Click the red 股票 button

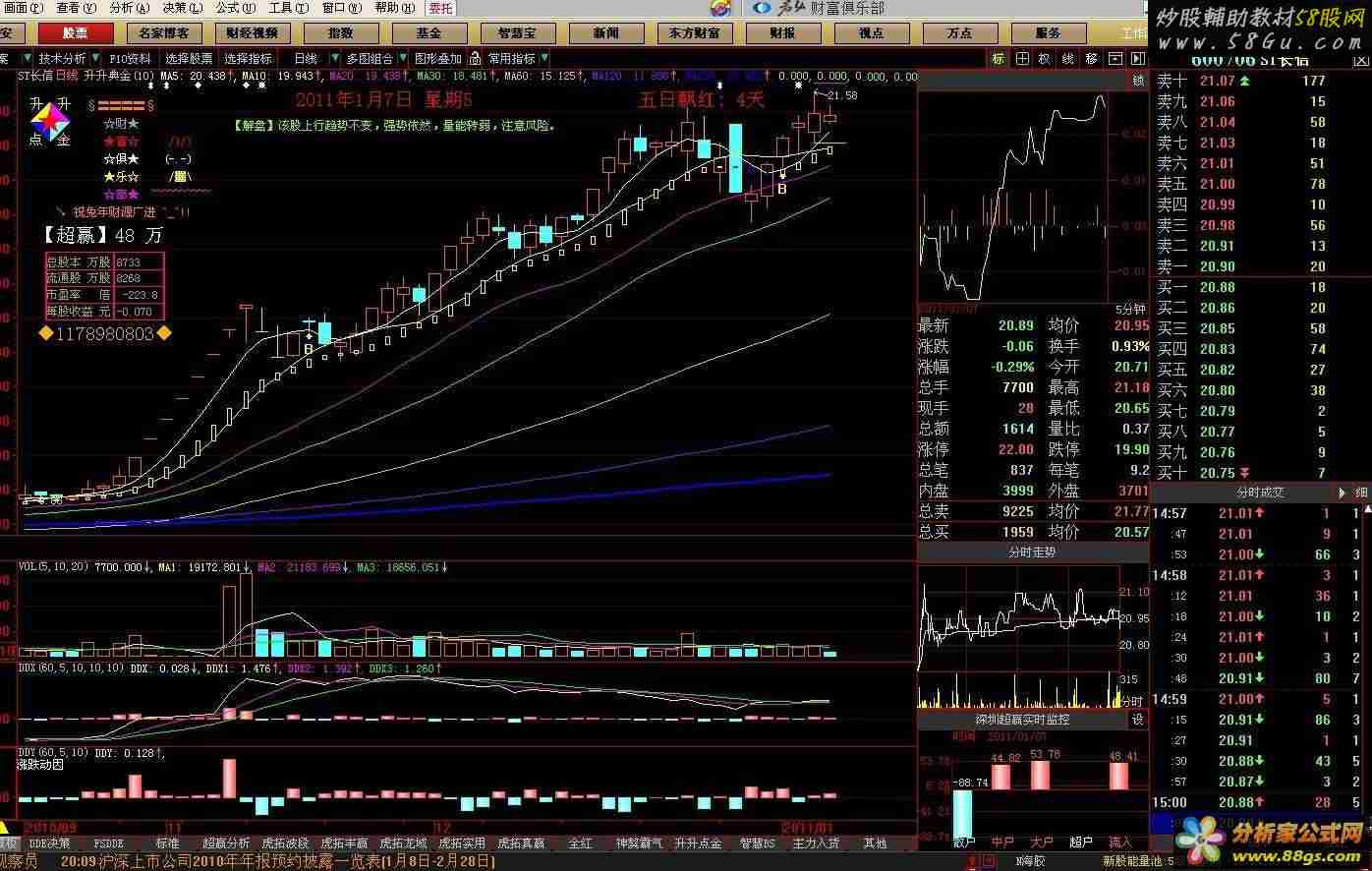75,32
